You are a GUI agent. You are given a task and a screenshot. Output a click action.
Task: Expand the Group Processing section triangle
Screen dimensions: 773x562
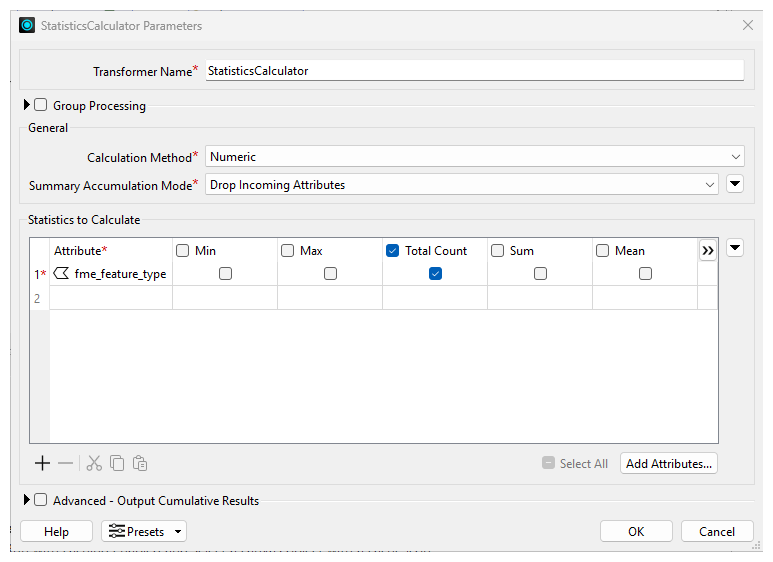[x=27, y=105]
